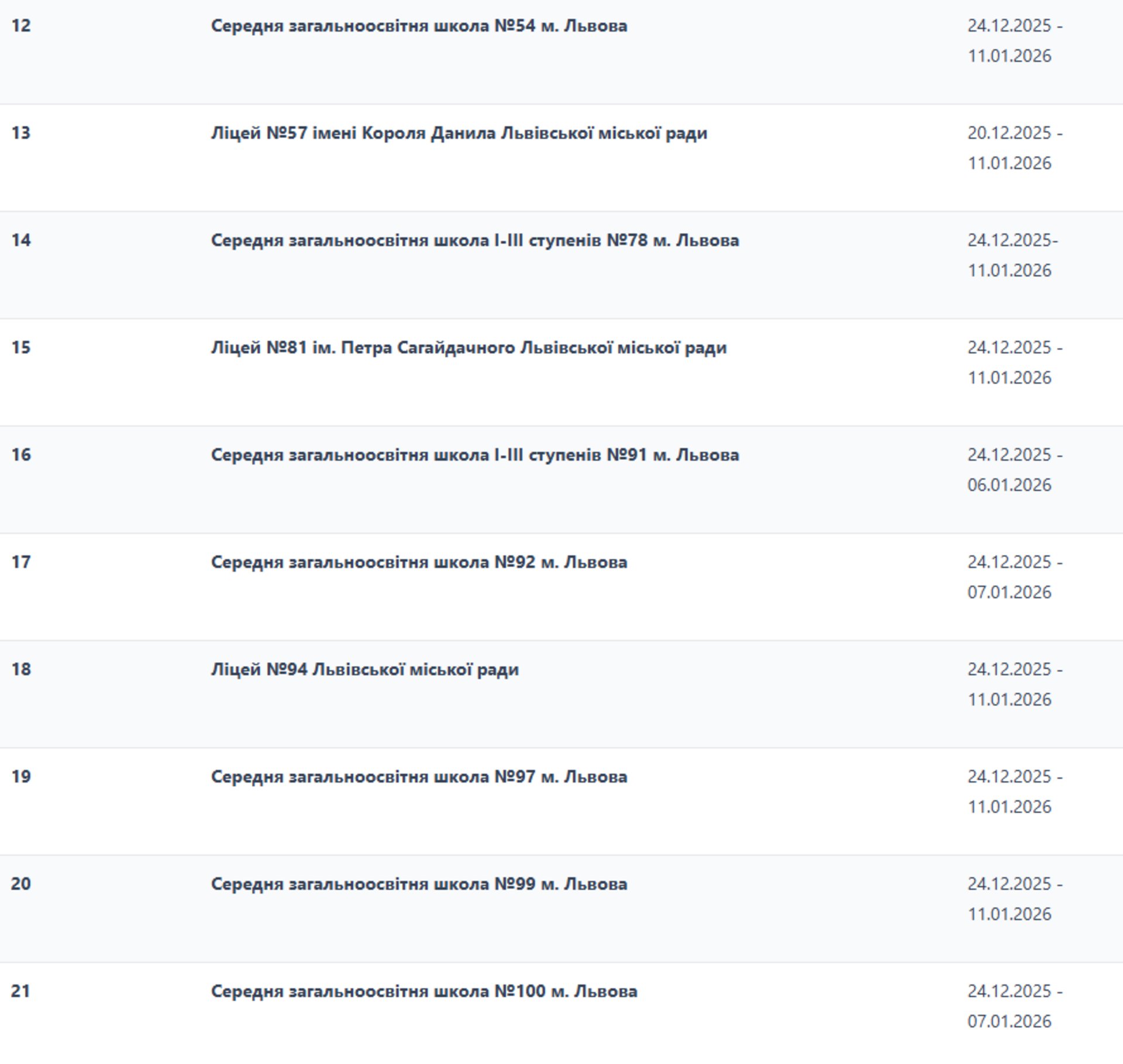Select school І-ІІІ ступенів №91 entry
The width and height of the screenshot is (1123, 1064).
[475, 455]
